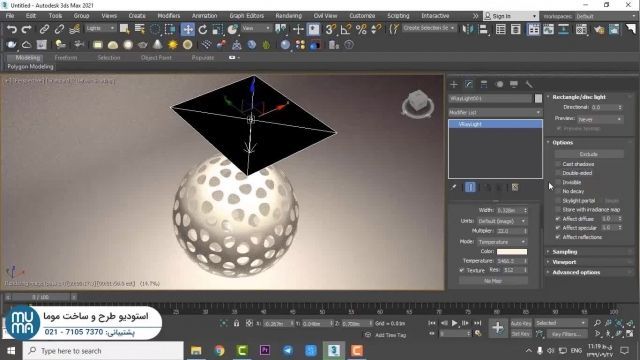640x360 pixels.
Task: Click the teapot render icon in second toolbar
Action: tap(11, 45)
